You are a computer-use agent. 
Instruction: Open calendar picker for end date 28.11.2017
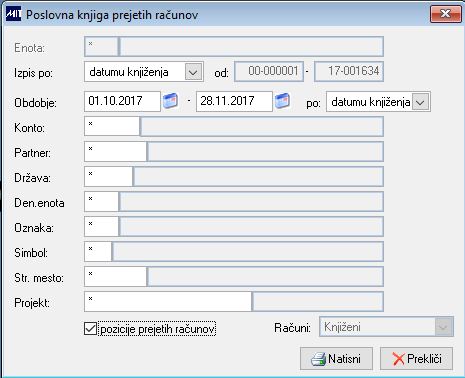click(282, 101)
